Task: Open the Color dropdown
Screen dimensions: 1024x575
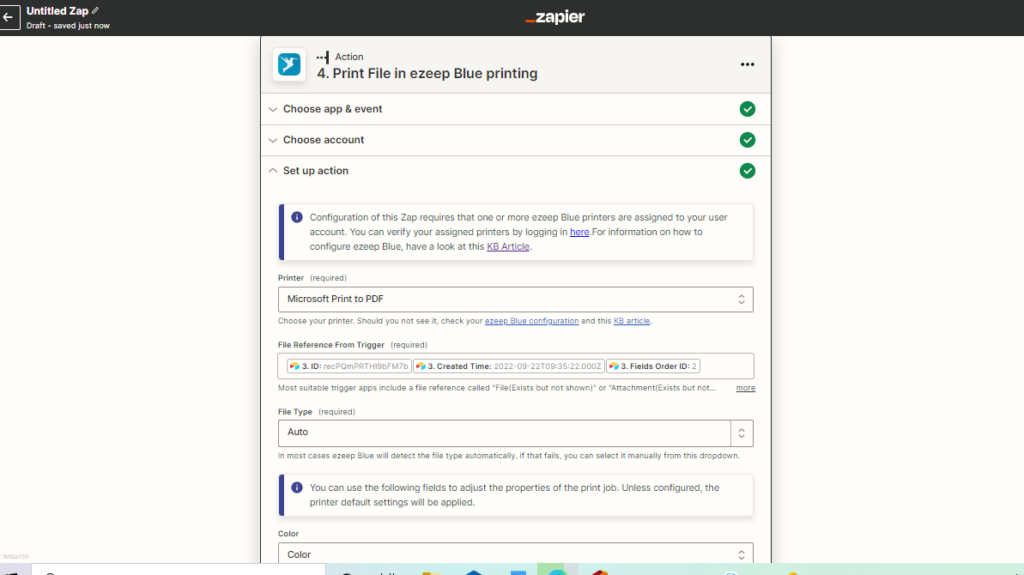Action: point(515,553)
